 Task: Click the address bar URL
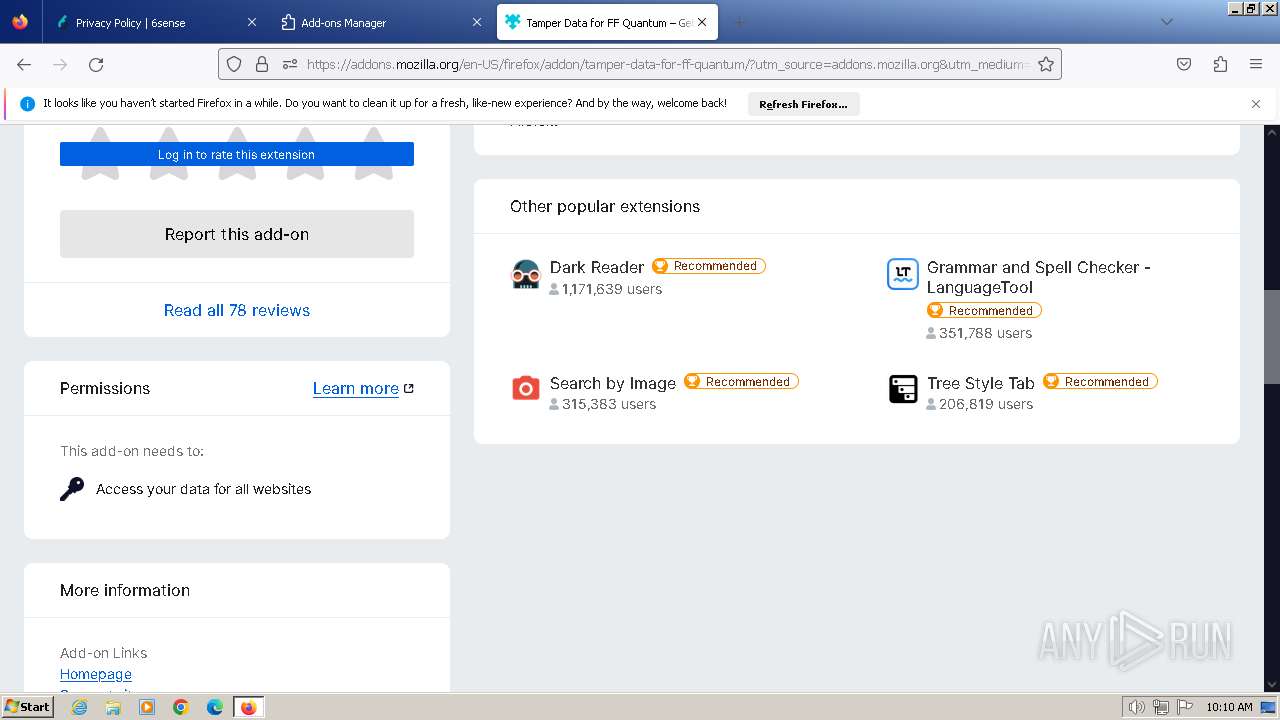tap(668, 64)
